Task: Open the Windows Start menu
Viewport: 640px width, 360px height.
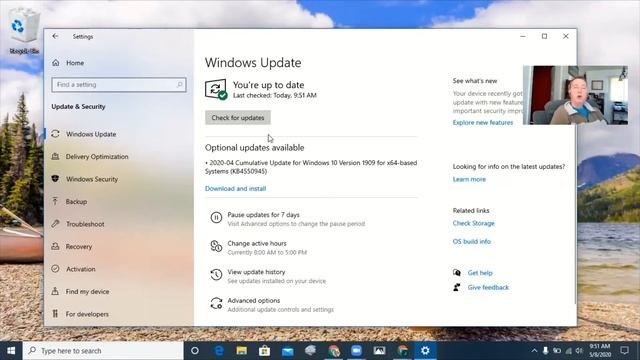Action: pyautogui.click(x=11, y=351)
